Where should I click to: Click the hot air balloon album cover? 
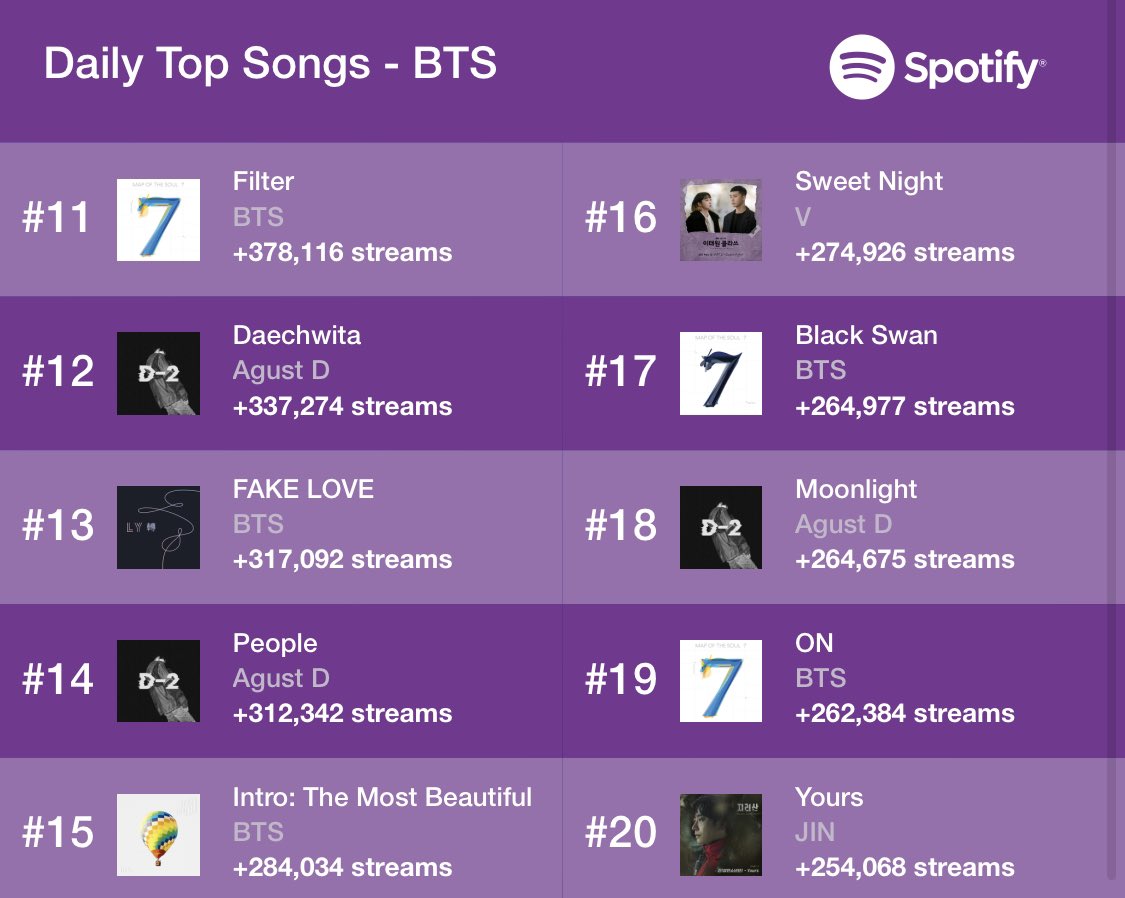[x=159, y=835]
